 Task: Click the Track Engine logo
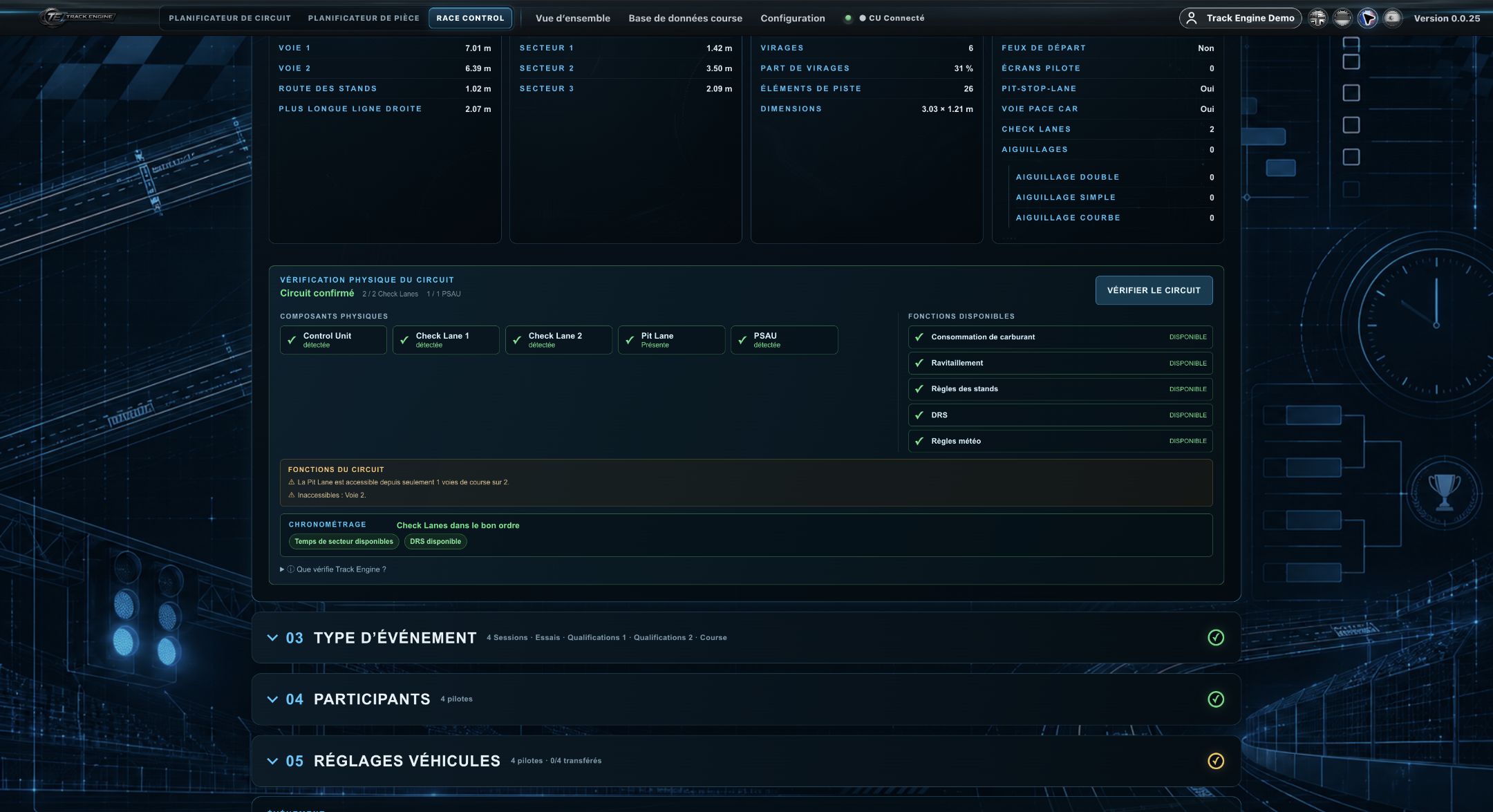click(78, 17)
